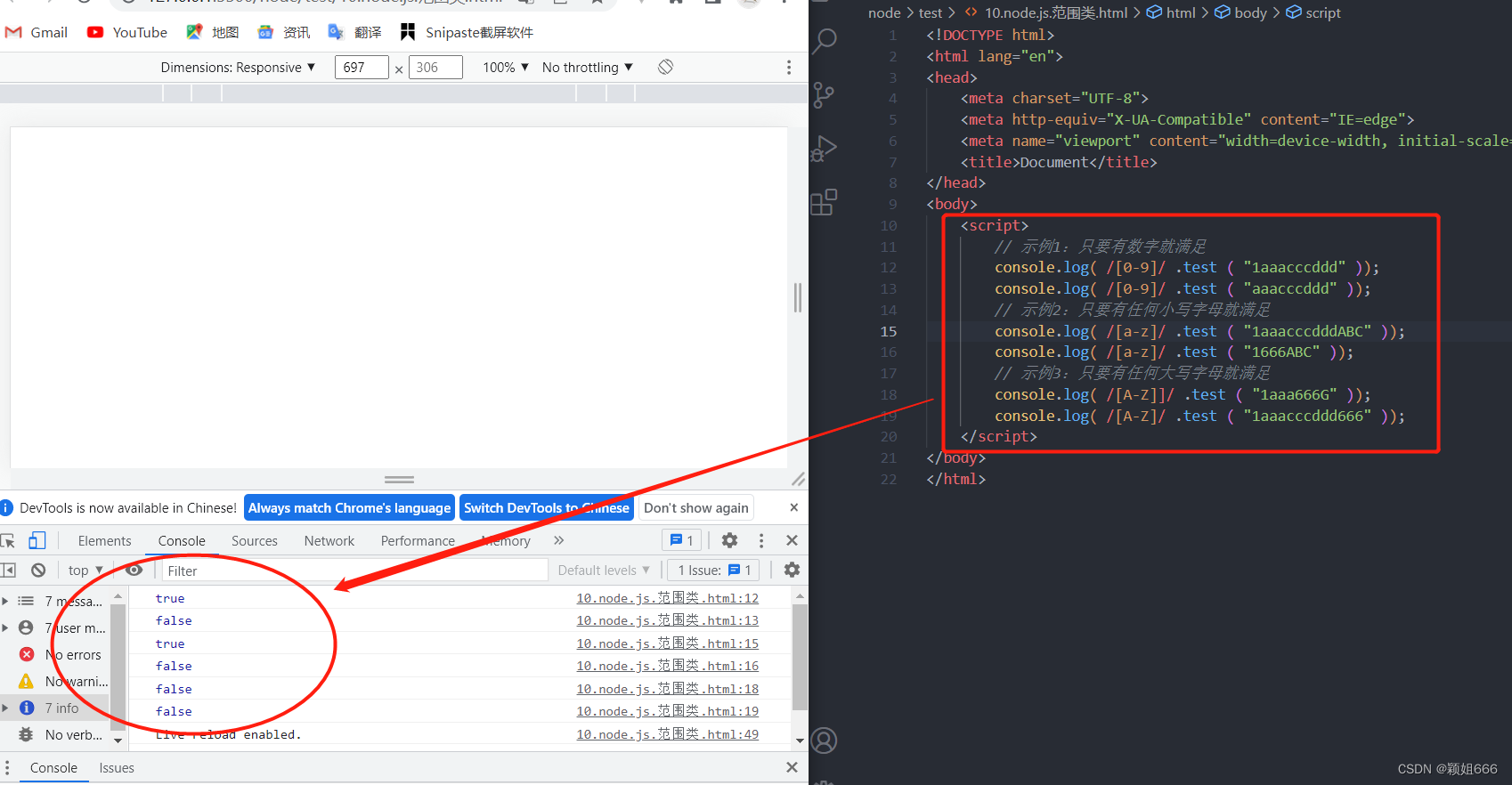Open console settings gear

[x=792, y=570]
